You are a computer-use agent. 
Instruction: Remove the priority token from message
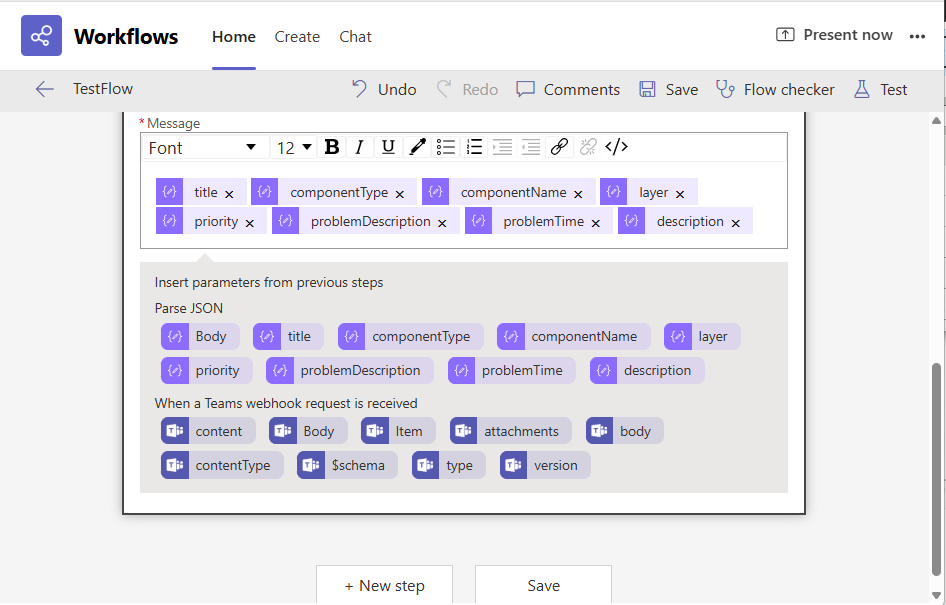point(250,223)
